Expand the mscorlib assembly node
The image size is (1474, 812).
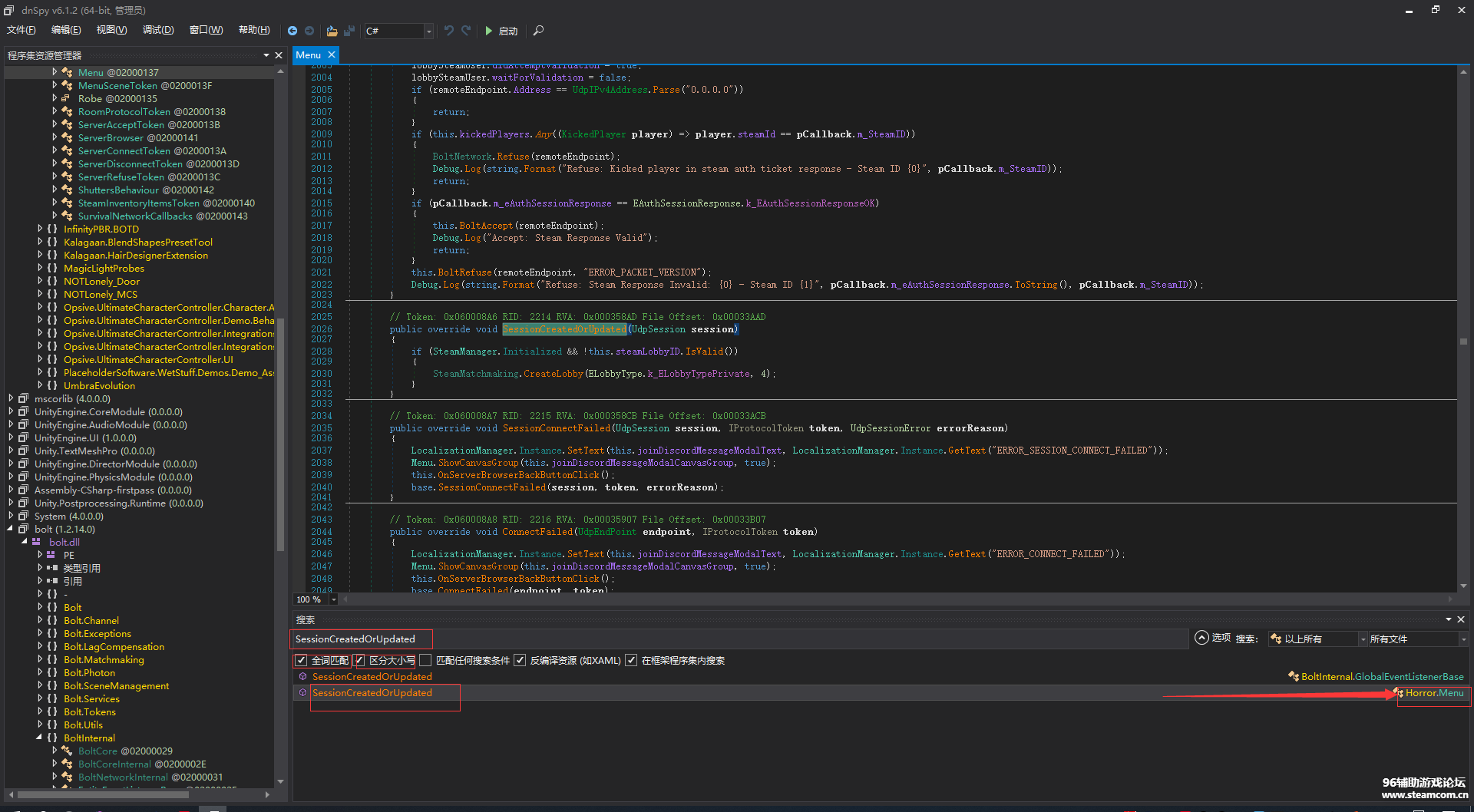coord(11,398)
